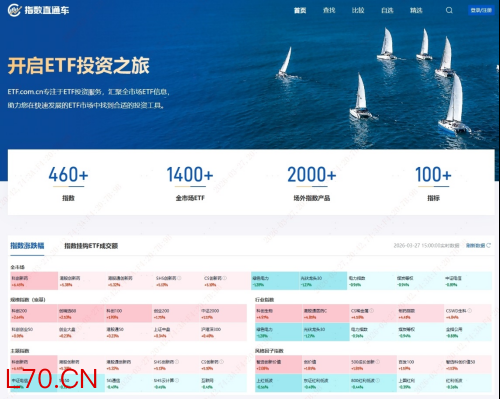The image size is (500, 399).
Task: Open the 创业大盘 index tile
Action: 81,332
